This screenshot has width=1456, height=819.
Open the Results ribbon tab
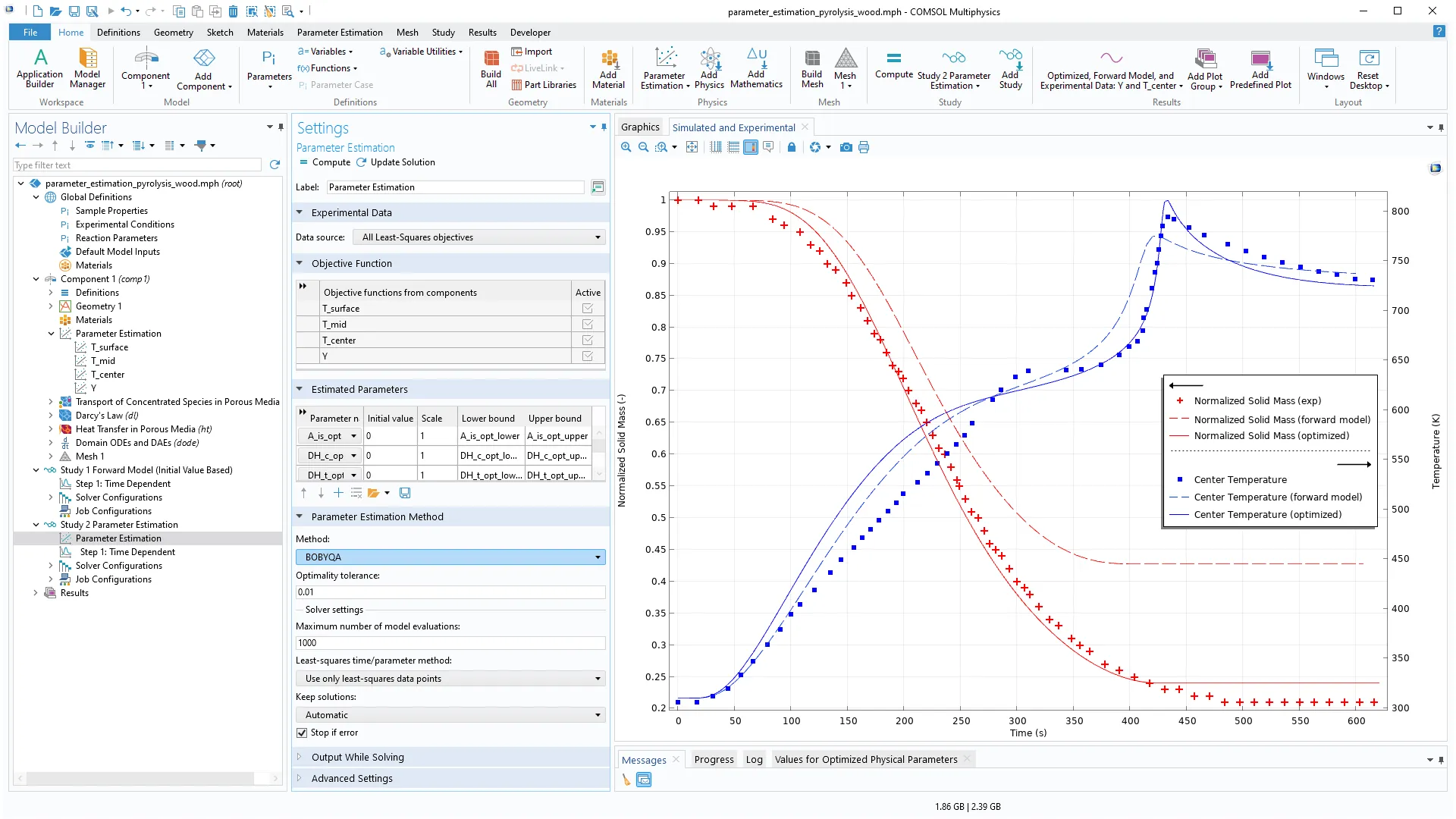pos(482,33)
